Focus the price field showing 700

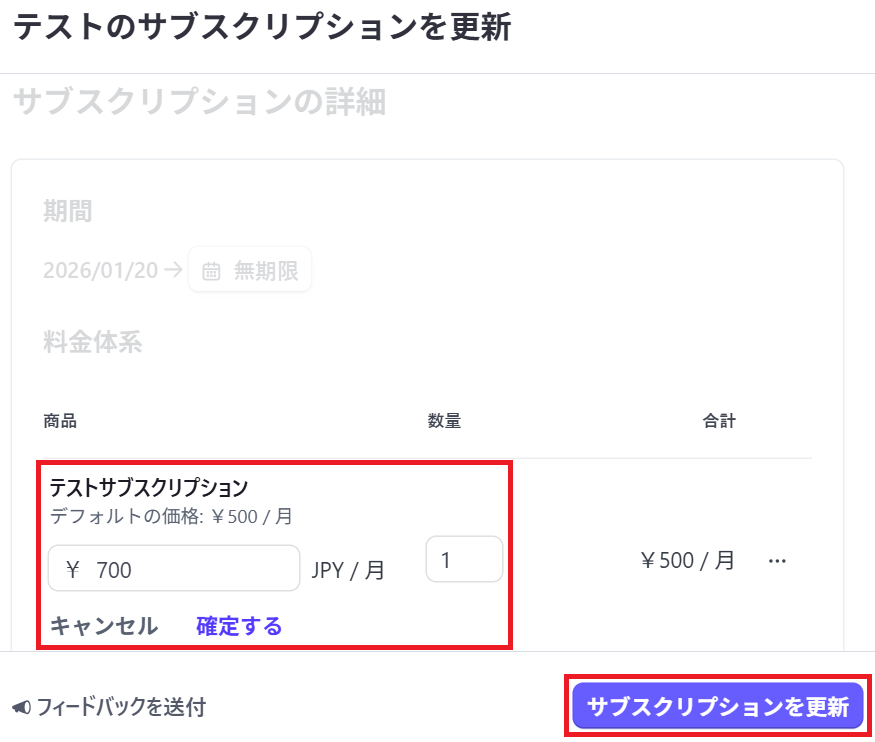[190, 569]
